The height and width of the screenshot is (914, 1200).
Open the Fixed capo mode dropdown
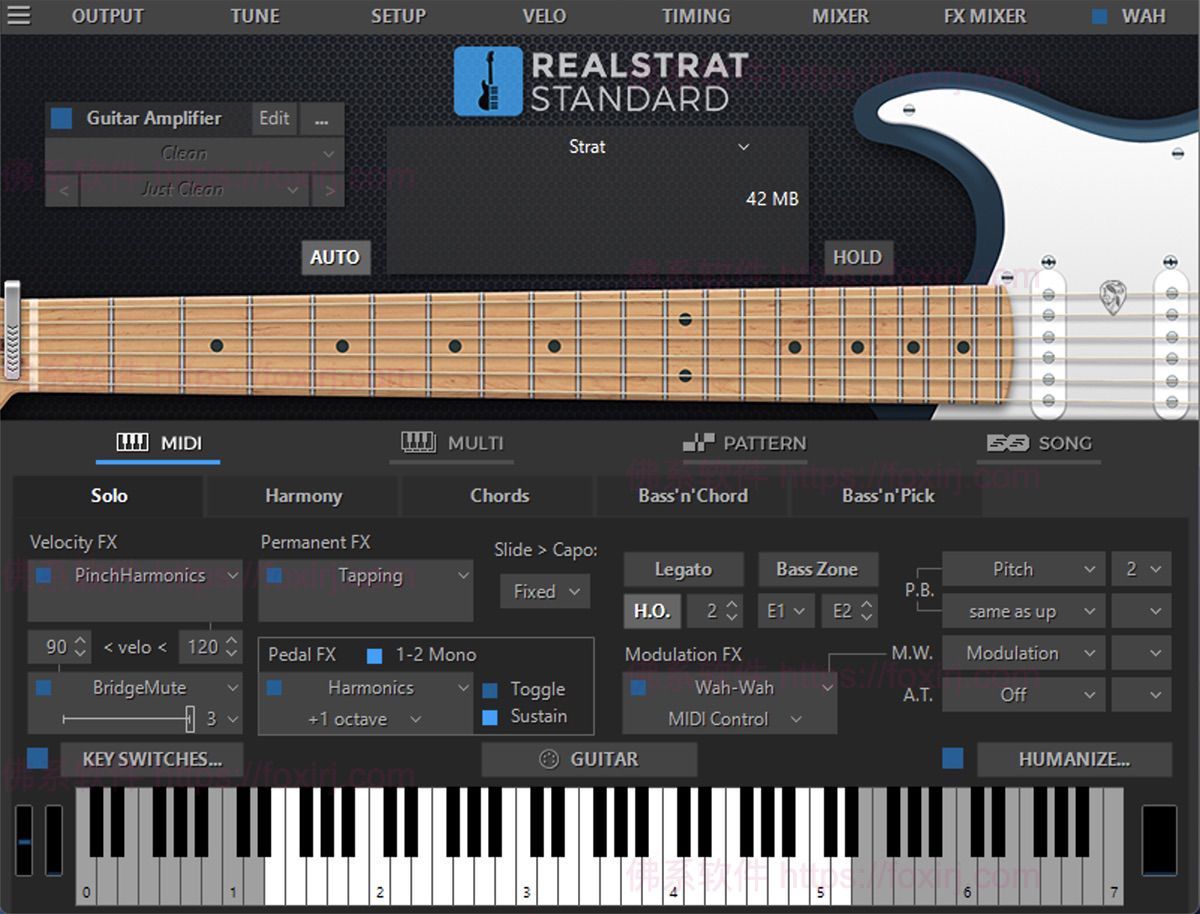tap(543, 591)
